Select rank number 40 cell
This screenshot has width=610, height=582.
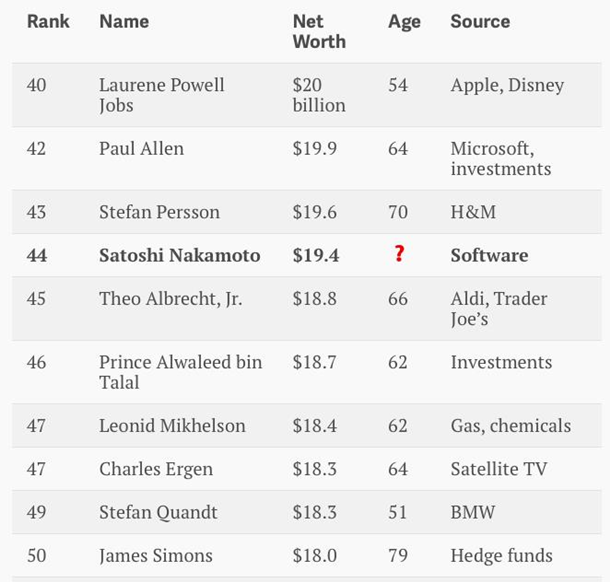(x=36, y=85)
